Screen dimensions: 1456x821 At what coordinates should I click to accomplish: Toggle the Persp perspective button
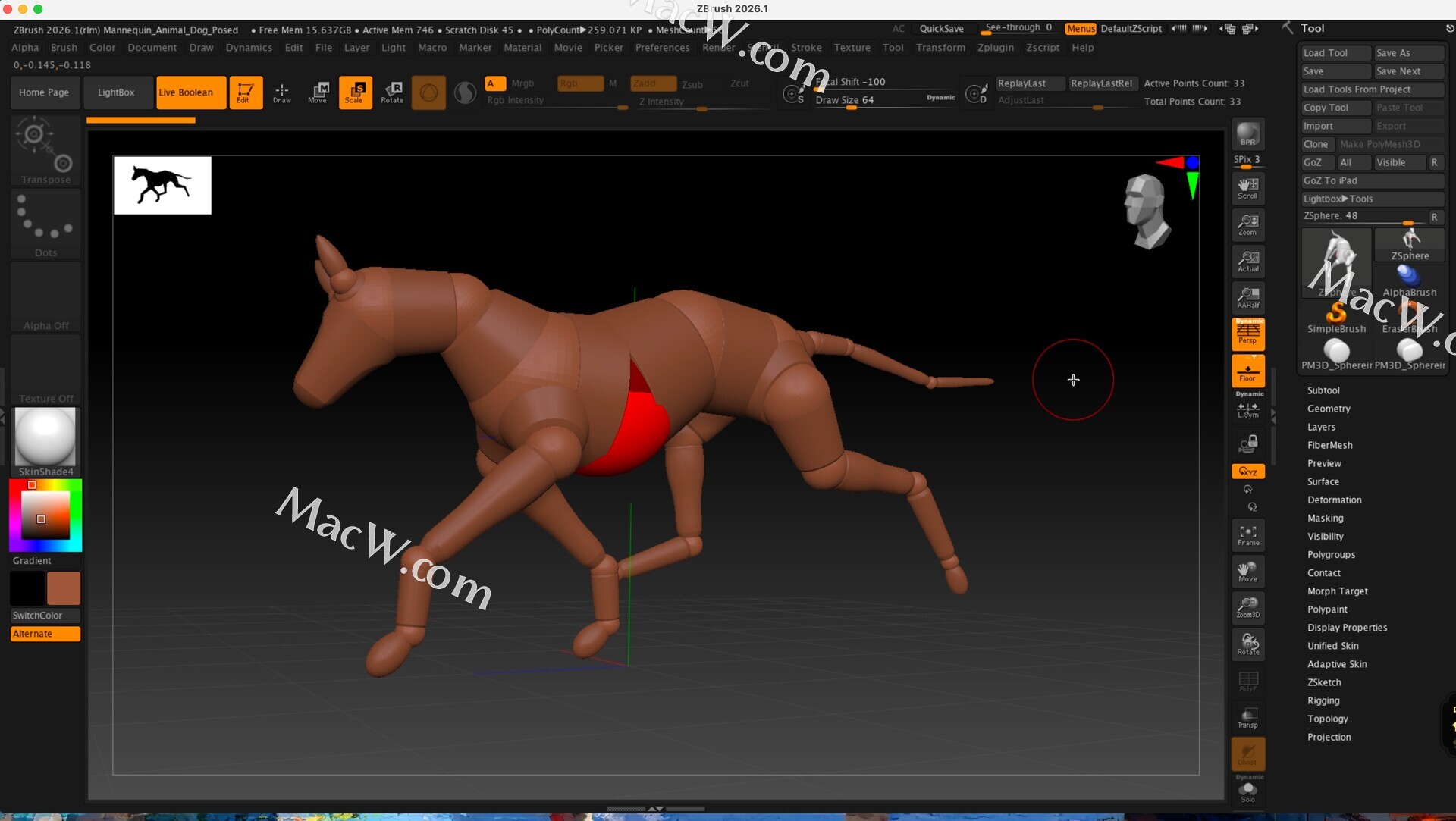pyautogui.click(x=1247, y=334)
